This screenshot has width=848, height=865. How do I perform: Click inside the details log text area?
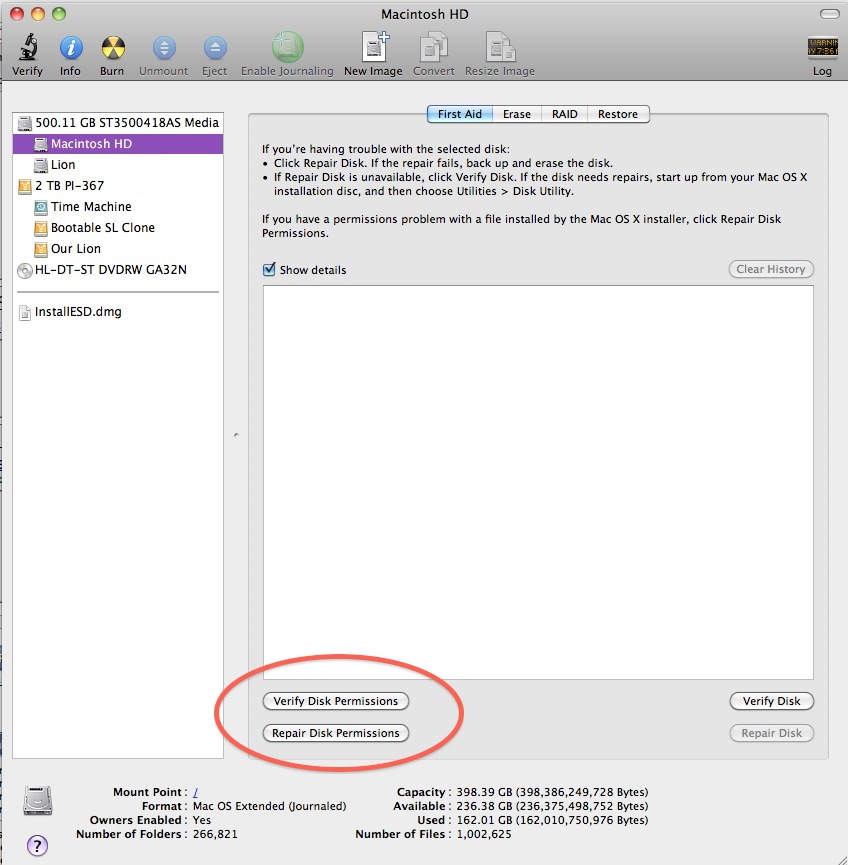538,482
